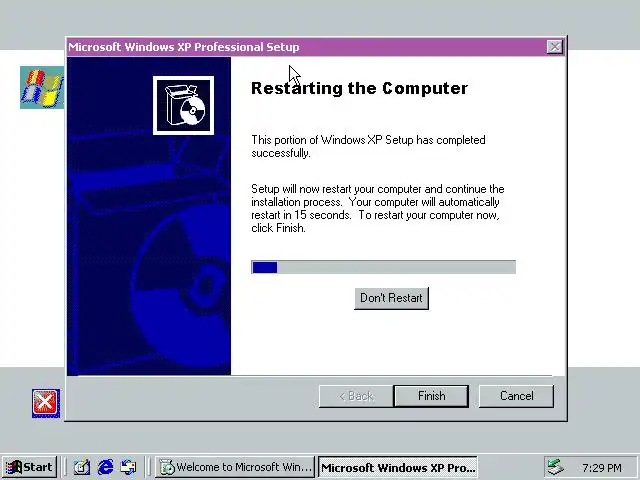Image resolution: width=640 pixels, height=480 pixels.
Task: Click the restart countdown progress bar
Action: (383, 267)
